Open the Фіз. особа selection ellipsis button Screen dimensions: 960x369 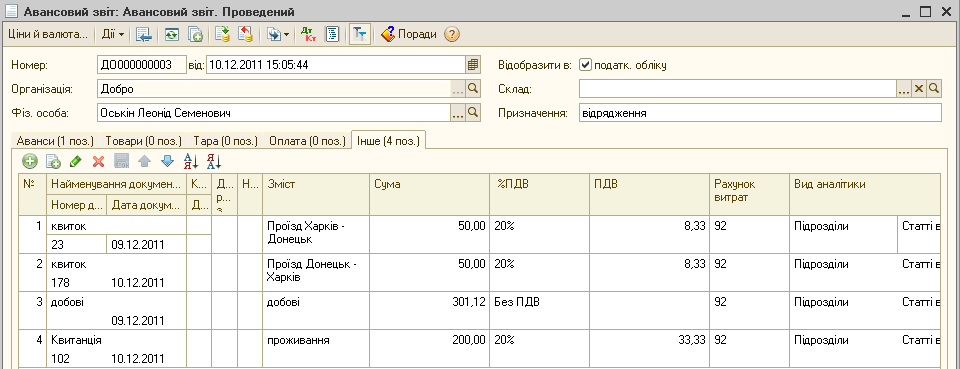tap(458, 113)
